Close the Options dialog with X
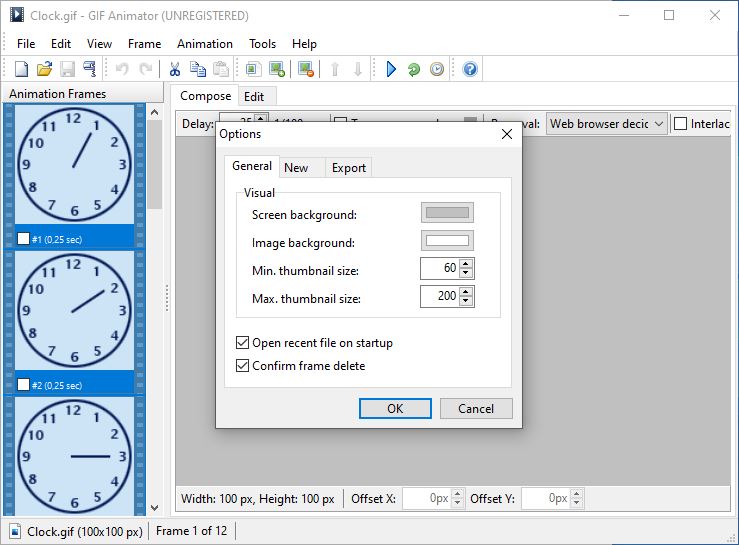This screenshot has width=739, height=545. pyautogui.click(x=507, y=134)
